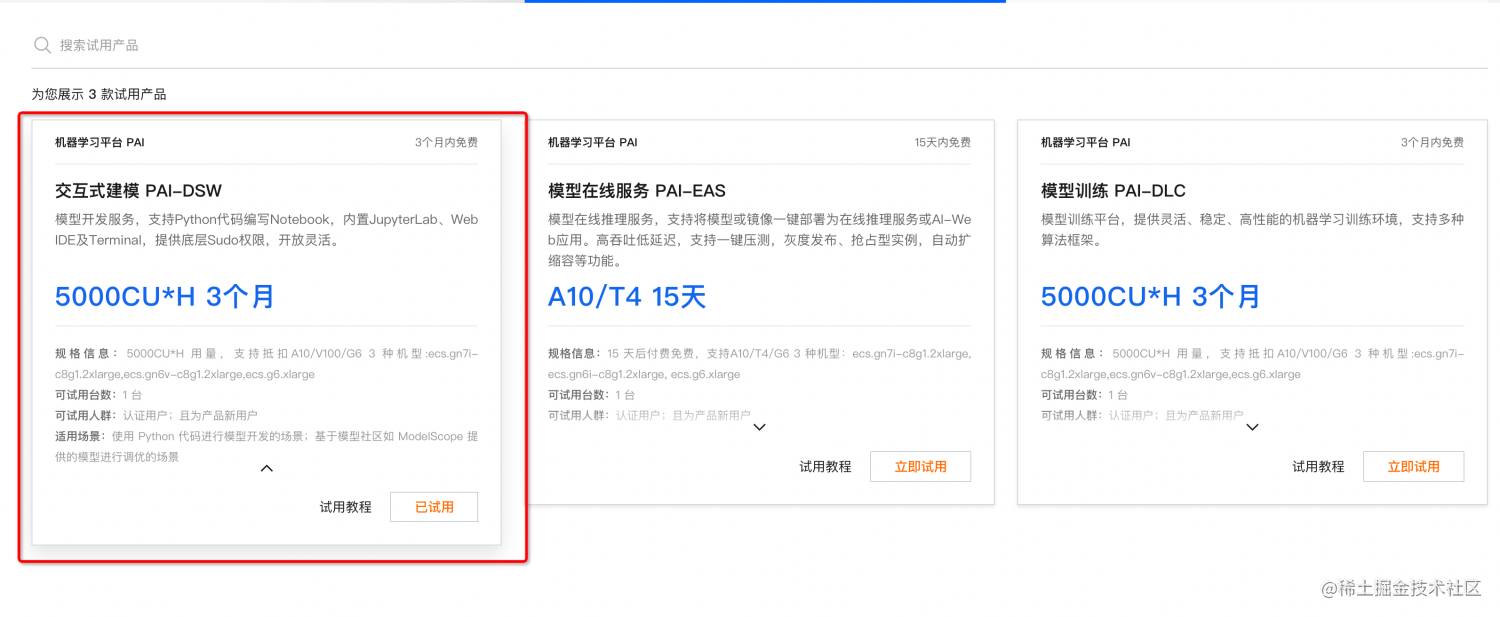Click 适用场景 description in PAI-DSW card
1500x617 pixels.
pyautogui.click(x=266, y=446)
